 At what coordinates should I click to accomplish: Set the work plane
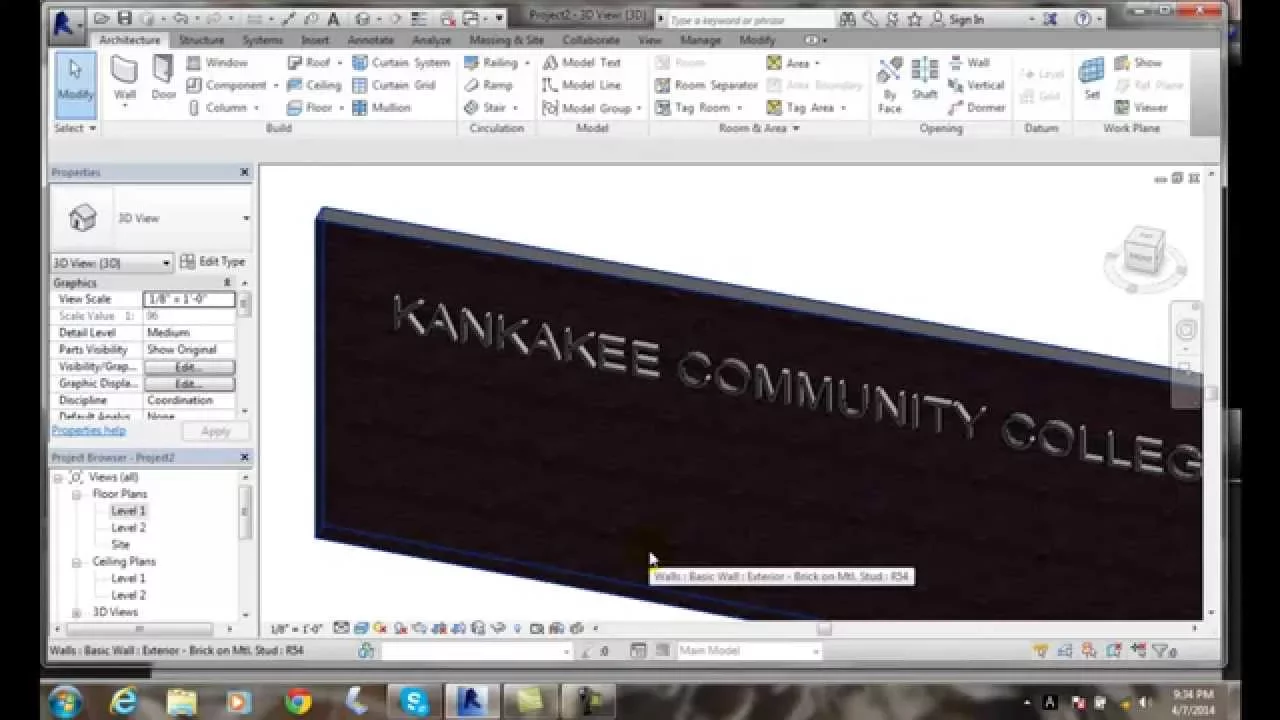(1092, 80)
